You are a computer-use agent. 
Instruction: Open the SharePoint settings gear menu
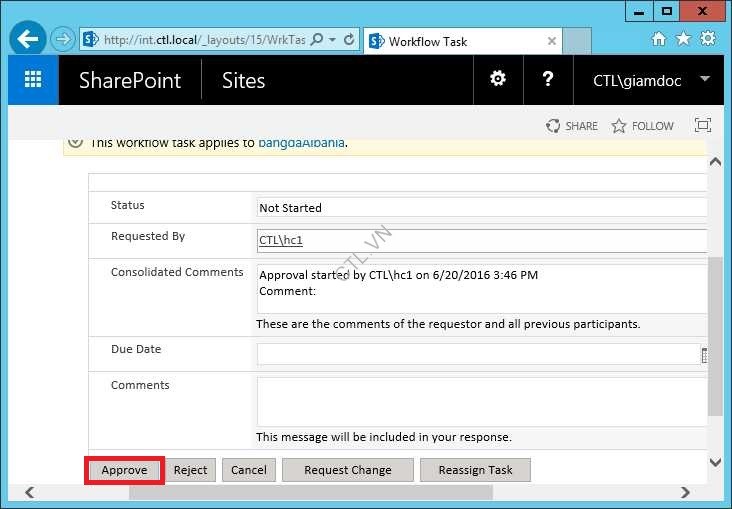pyautogui.click(x=497, y=80)
